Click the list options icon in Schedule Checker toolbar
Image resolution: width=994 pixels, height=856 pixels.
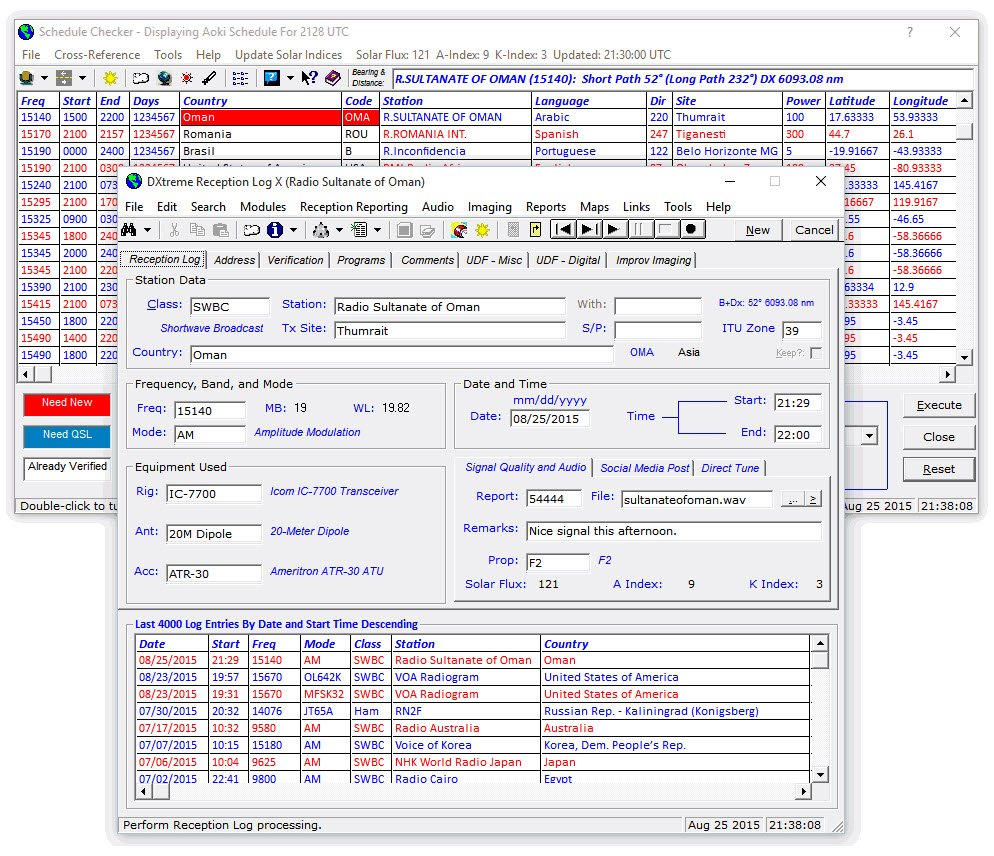click(x=240, y=78)
